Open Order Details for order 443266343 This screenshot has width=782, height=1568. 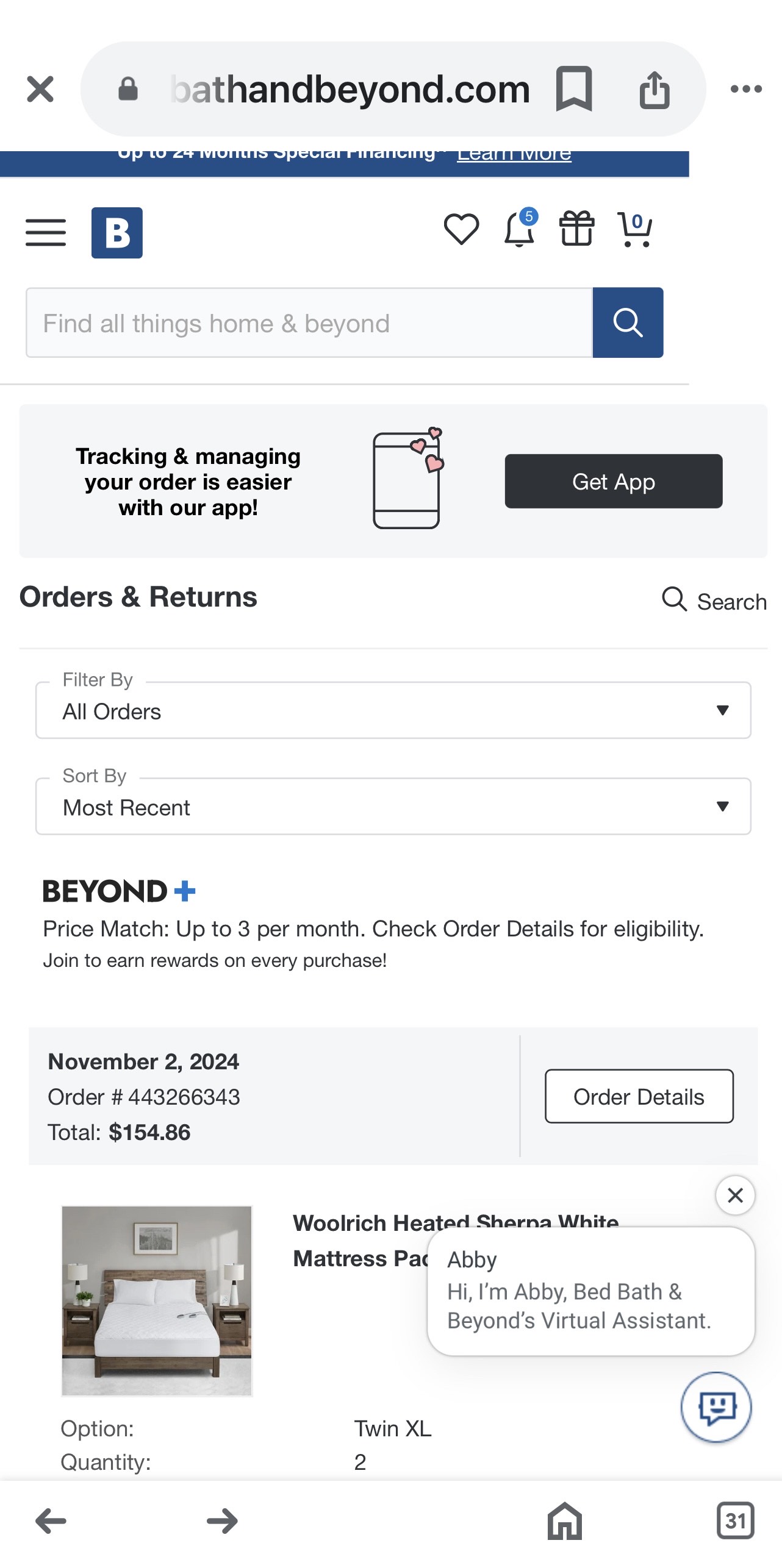tap(639, 1096)
